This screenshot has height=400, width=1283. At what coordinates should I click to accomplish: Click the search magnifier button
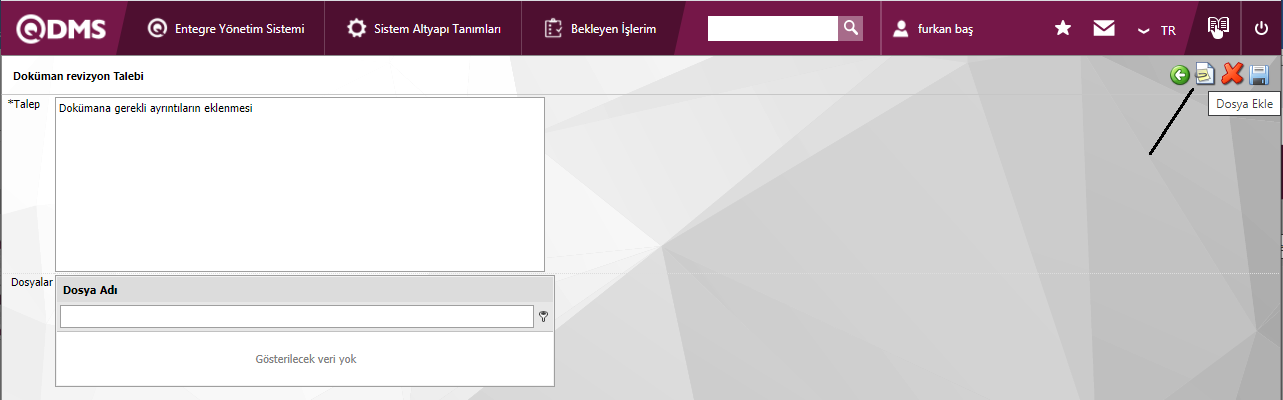[850, 28]
